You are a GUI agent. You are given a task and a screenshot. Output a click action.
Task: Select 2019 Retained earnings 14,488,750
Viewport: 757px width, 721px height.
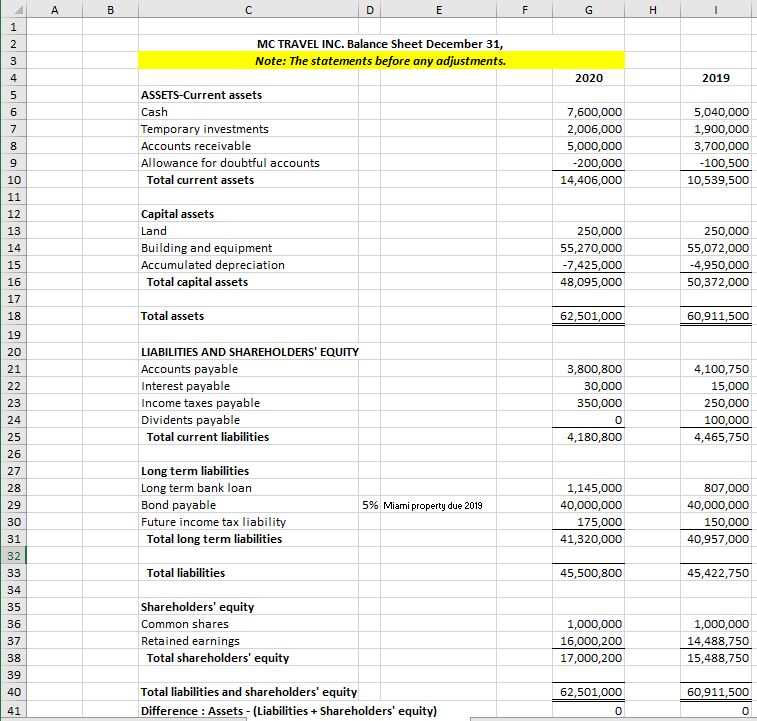pyautogui.click(x=715, y=640)
